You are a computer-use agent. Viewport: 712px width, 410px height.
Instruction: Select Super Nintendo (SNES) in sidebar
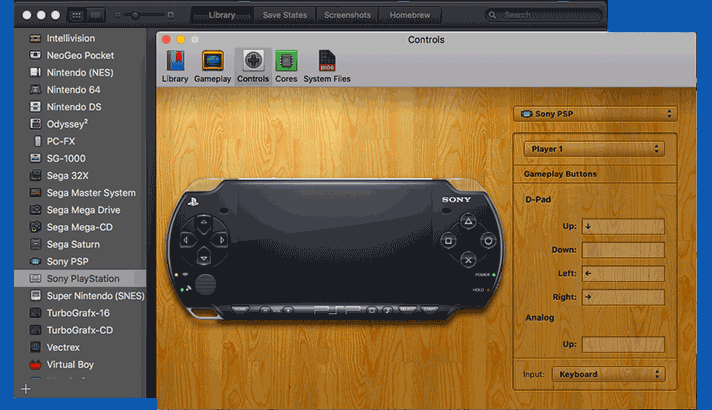coord(80,296)
